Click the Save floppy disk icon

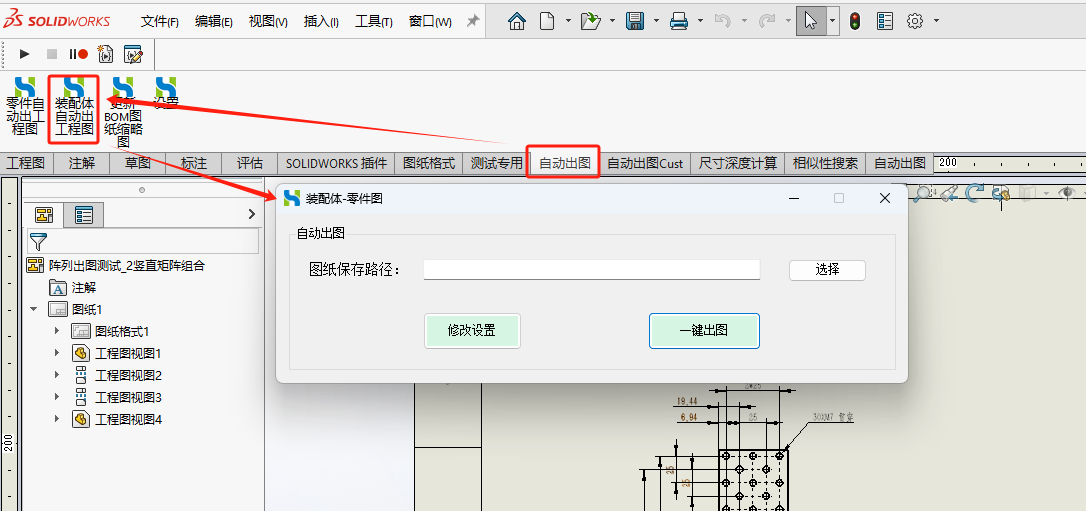[634, 21]
